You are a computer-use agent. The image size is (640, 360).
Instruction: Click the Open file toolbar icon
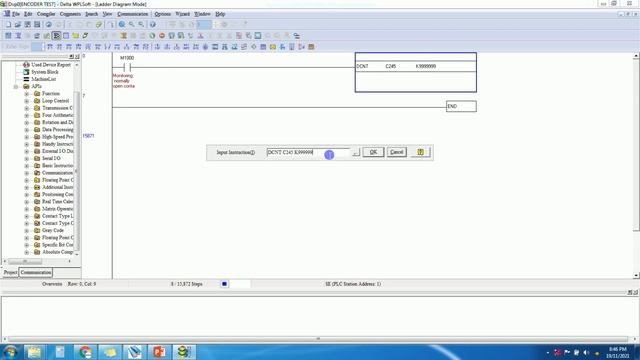tap(18, 24)
